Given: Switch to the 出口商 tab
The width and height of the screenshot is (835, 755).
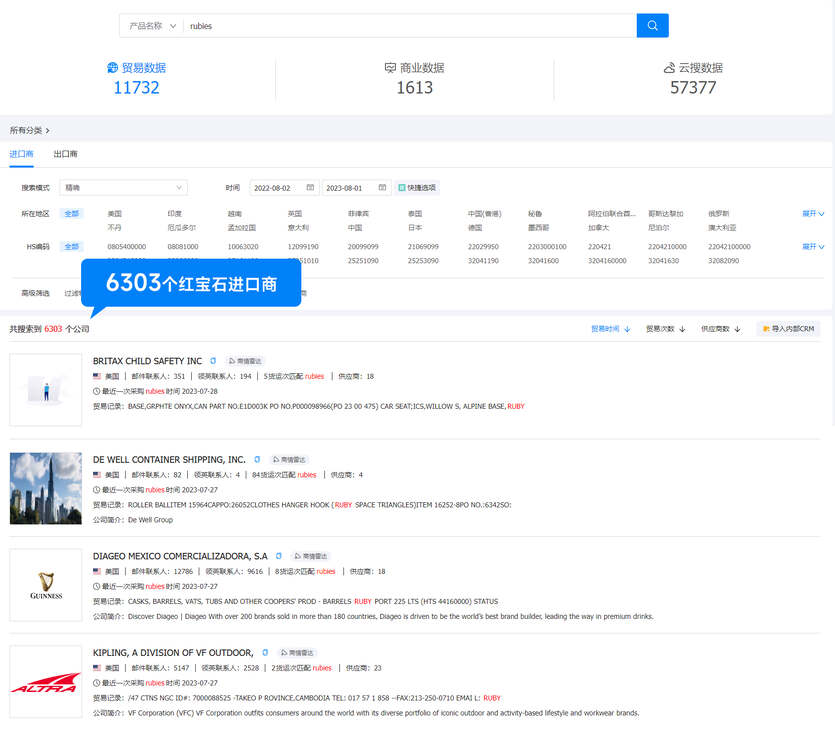Looking at the screenshot, I should [x=66, y=154].
